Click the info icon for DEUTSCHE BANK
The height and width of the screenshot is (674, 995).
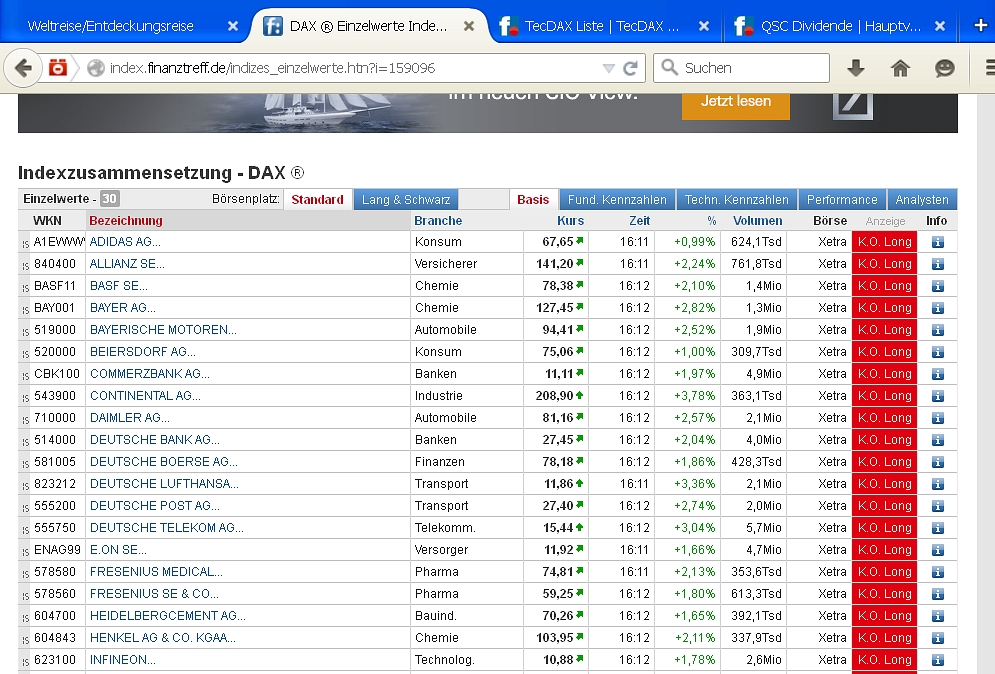click(x=938, y=440)
